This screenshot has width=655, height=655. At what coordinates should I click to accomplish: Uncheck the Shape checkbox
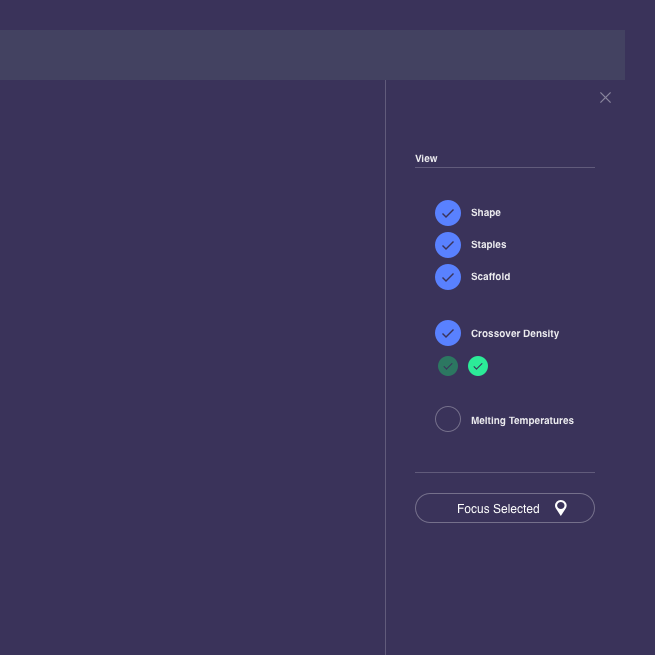click(x=448, y=213)
